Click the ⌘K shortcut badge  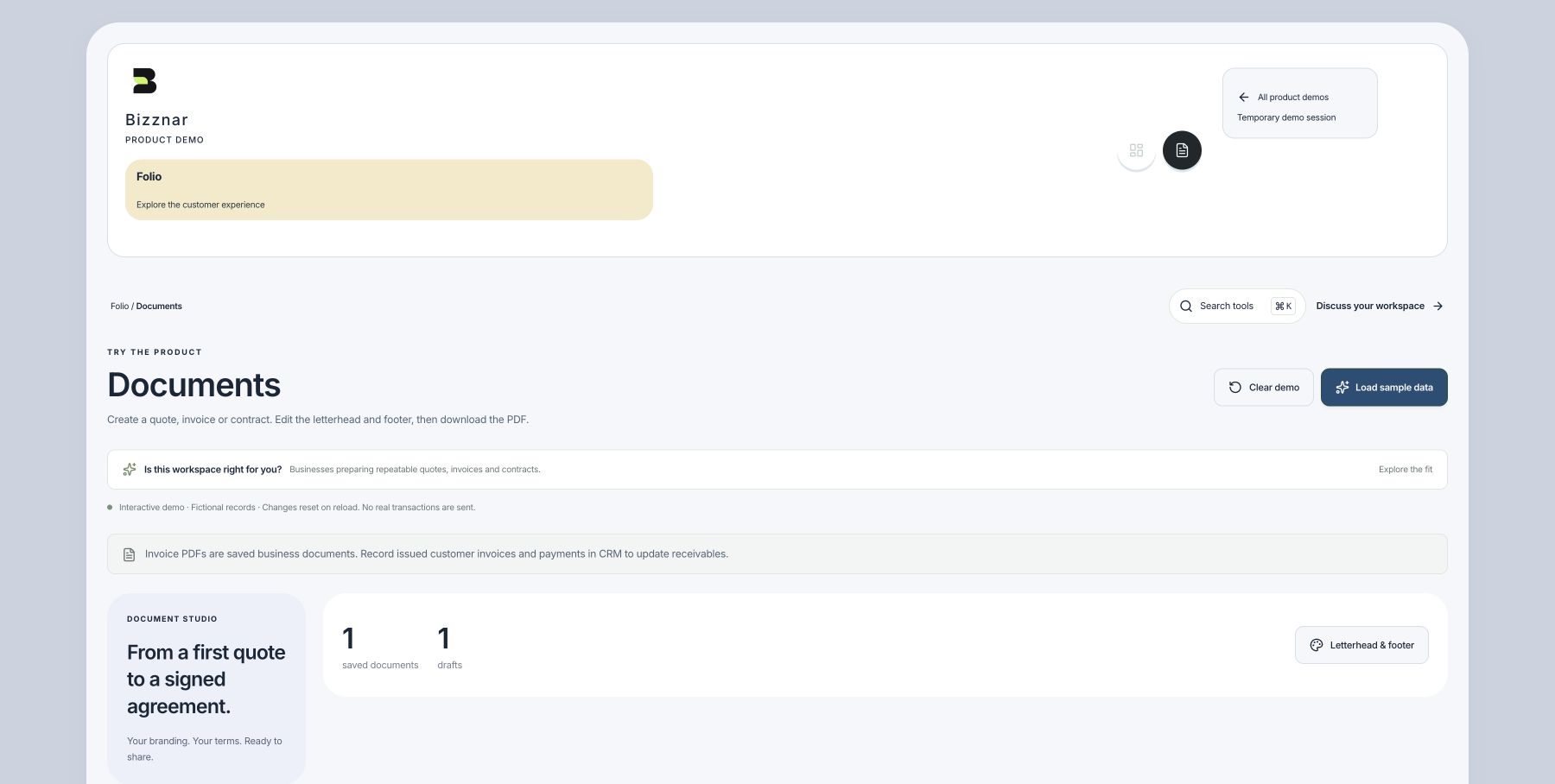point(1283,307)
